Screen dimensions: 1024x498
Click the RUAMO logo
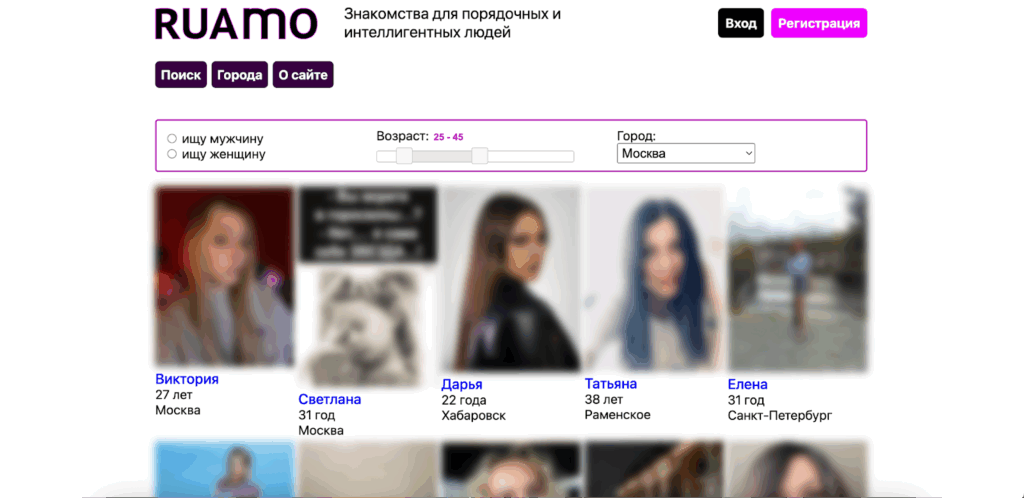coord(236,24)
